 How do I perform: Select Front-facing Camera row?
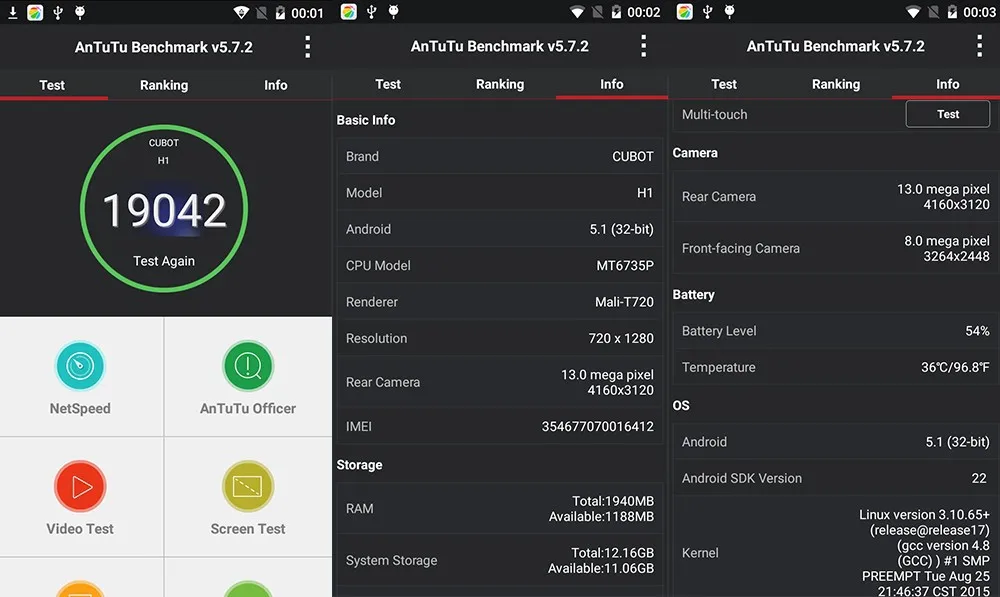point(836,248)
